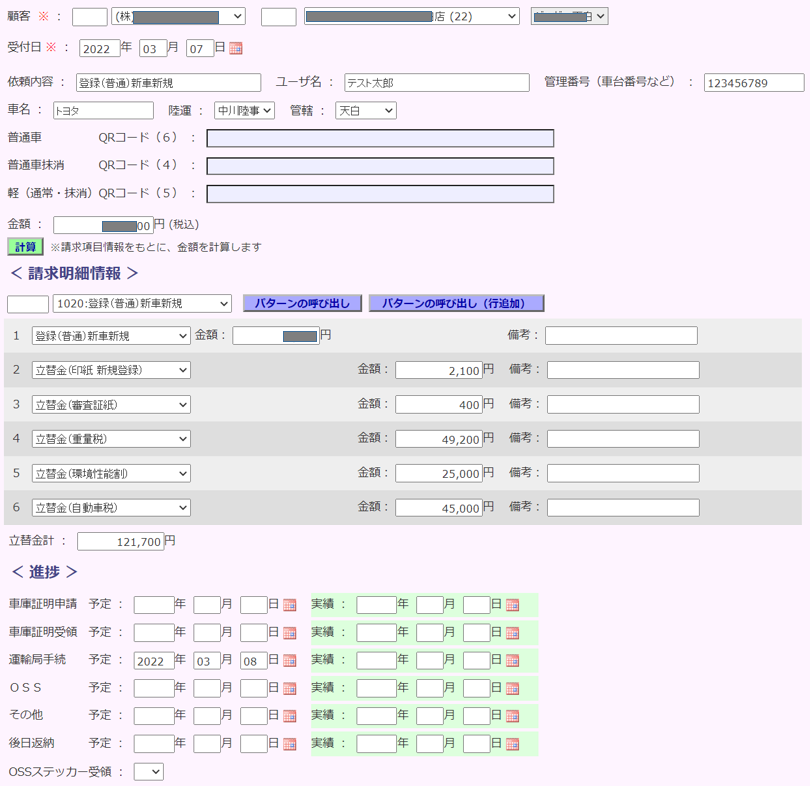This screenshot has width=810, height=786.
Task: Expand the 立替金(重量税) dropdown in row 4
Action: point(110,438)
